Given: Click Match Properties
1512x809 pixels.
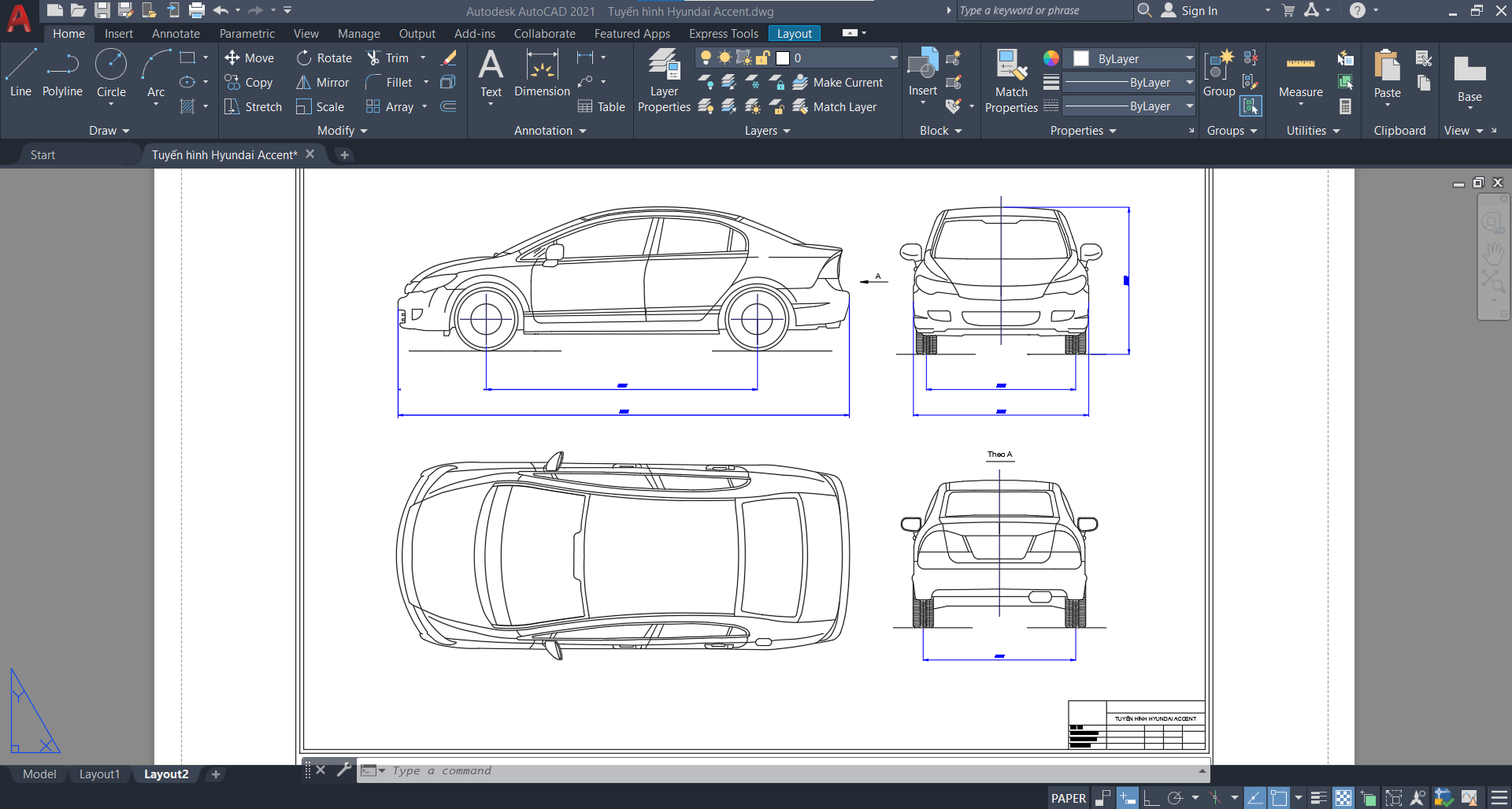Looking at the screenshot, I should pos(1011,80).
